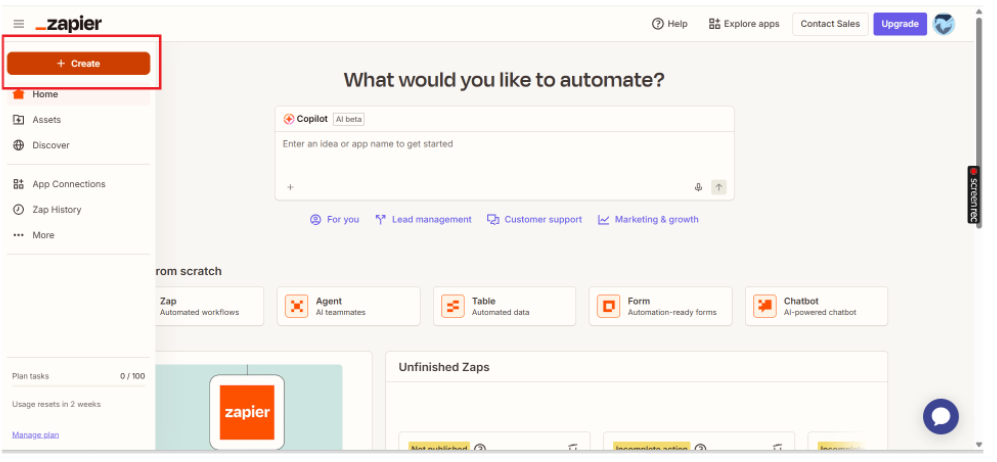Click the send arrow icon in Copilot

[718, 187]
